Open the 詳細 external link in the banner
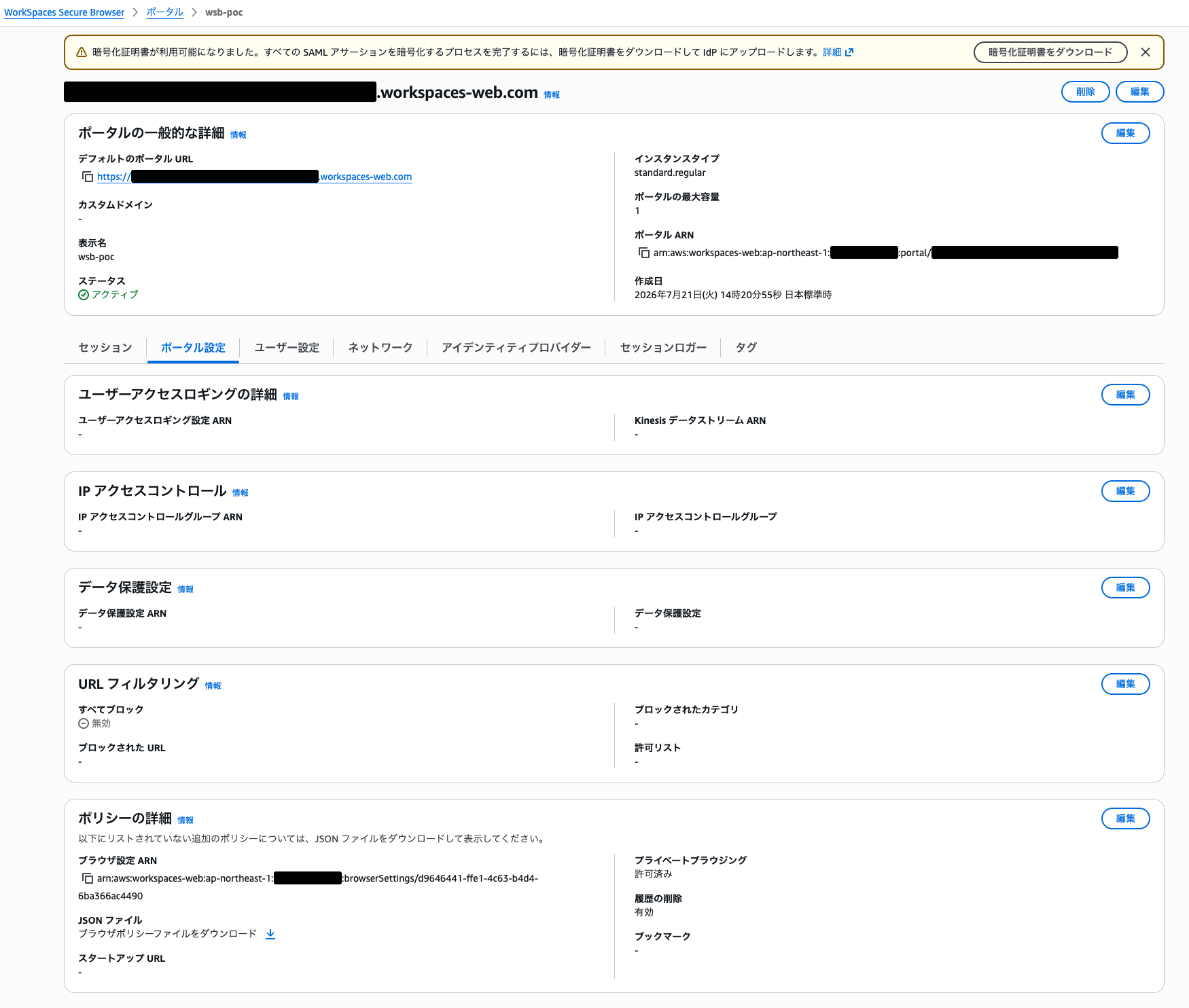The image size is (1189, 1008). click(838, 52)
